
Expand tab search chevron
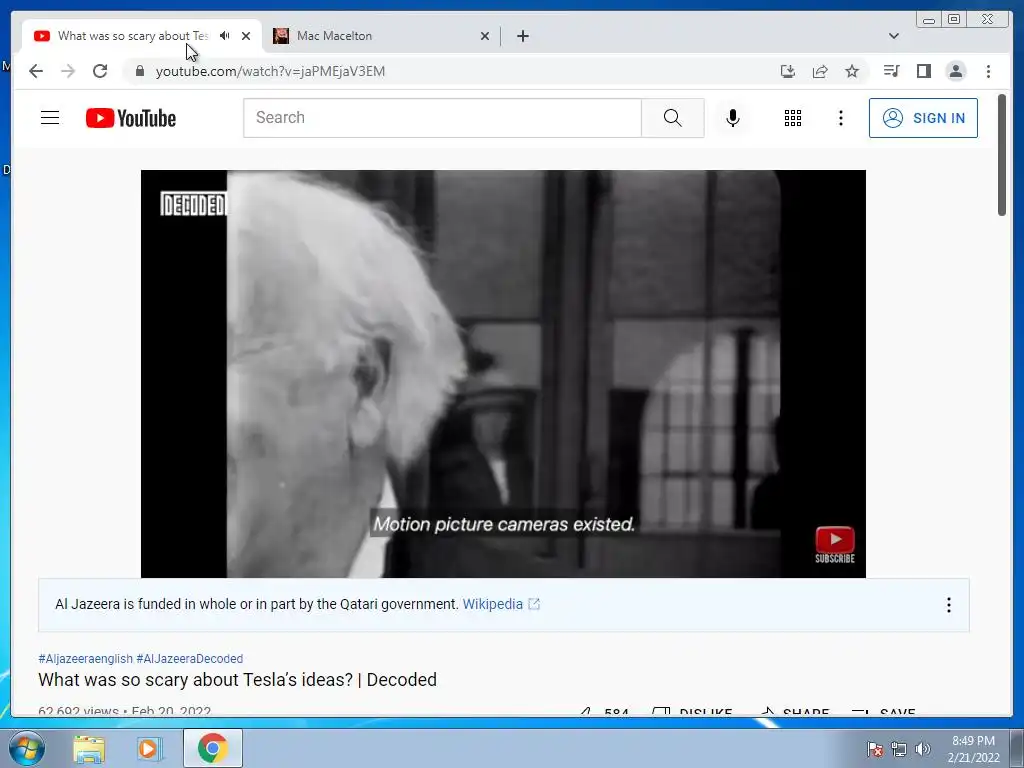pos(893,36)
